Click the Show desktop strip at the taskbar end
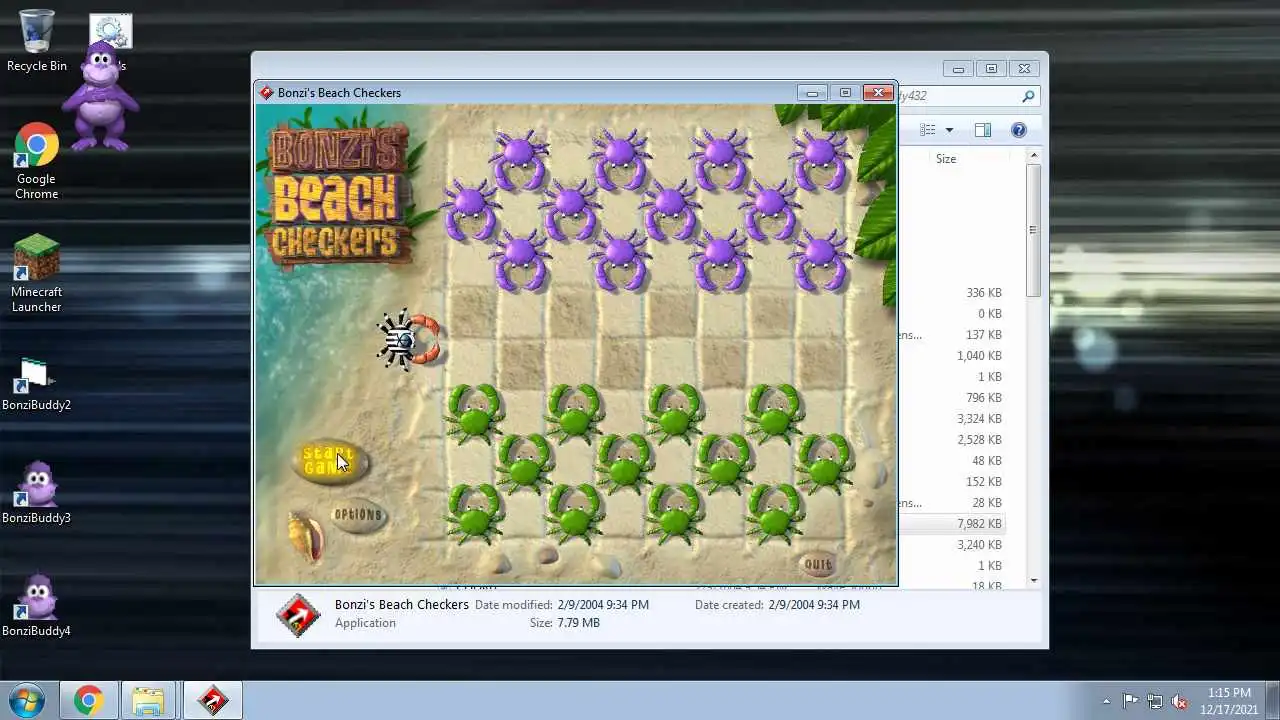 1272,701
